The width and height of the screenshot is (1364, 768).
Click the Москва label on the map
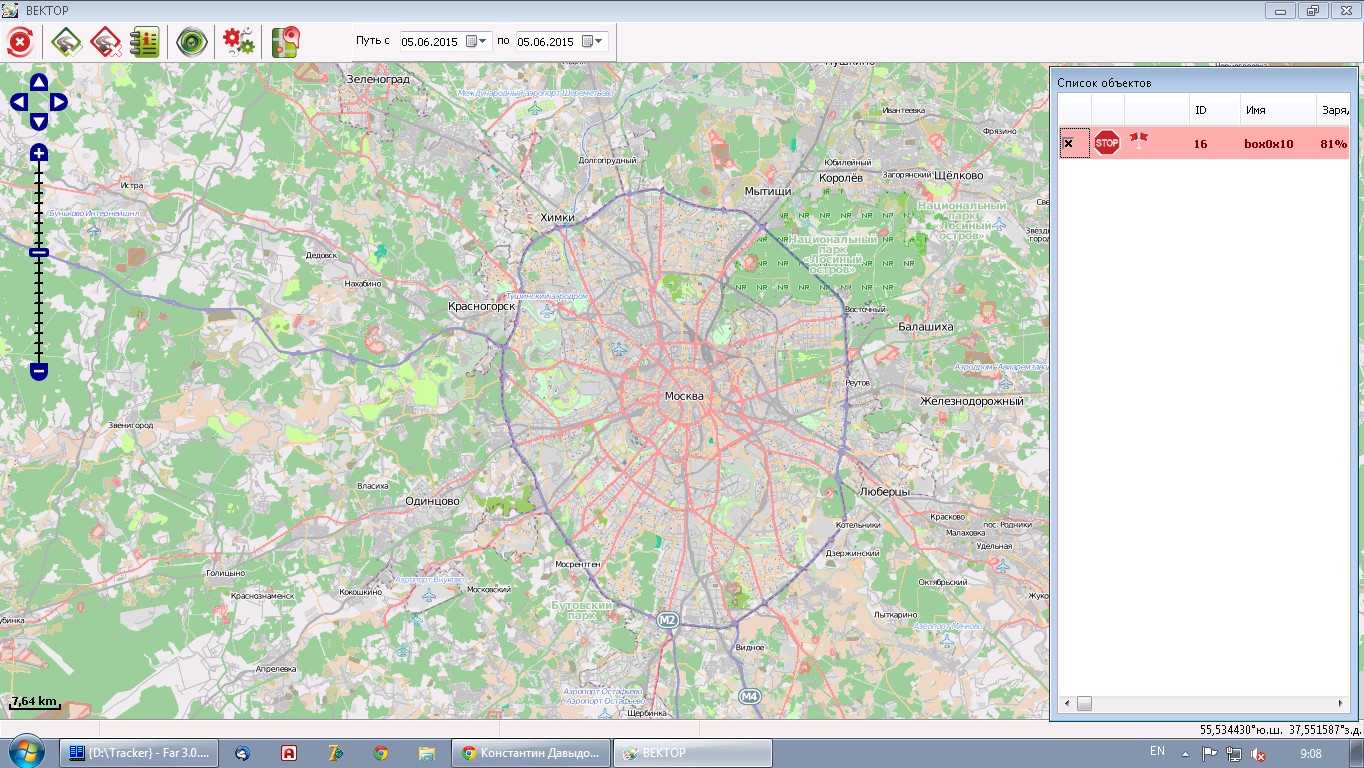tap(684, 396)
